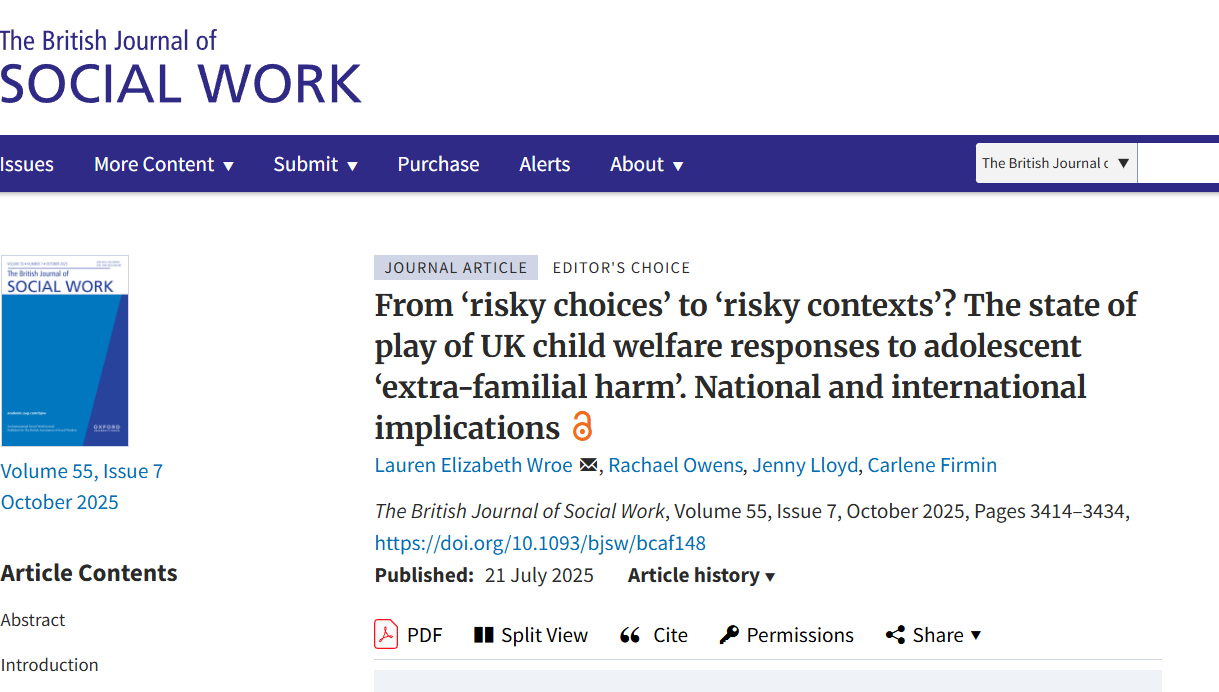Click the Share icon

click(x=895, y=635)
